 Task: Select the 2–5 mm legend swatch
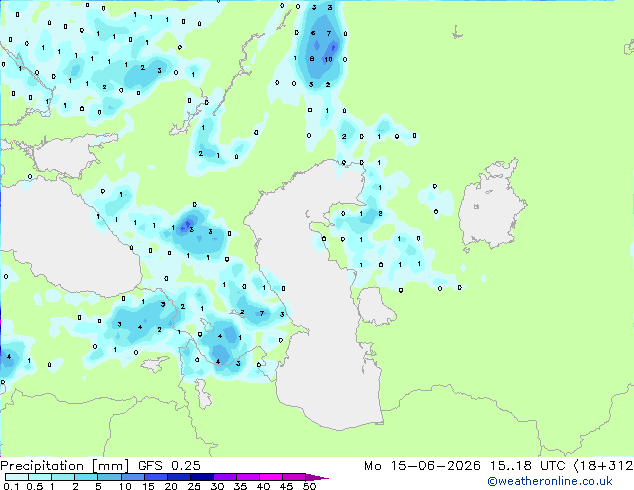(86, 477)
